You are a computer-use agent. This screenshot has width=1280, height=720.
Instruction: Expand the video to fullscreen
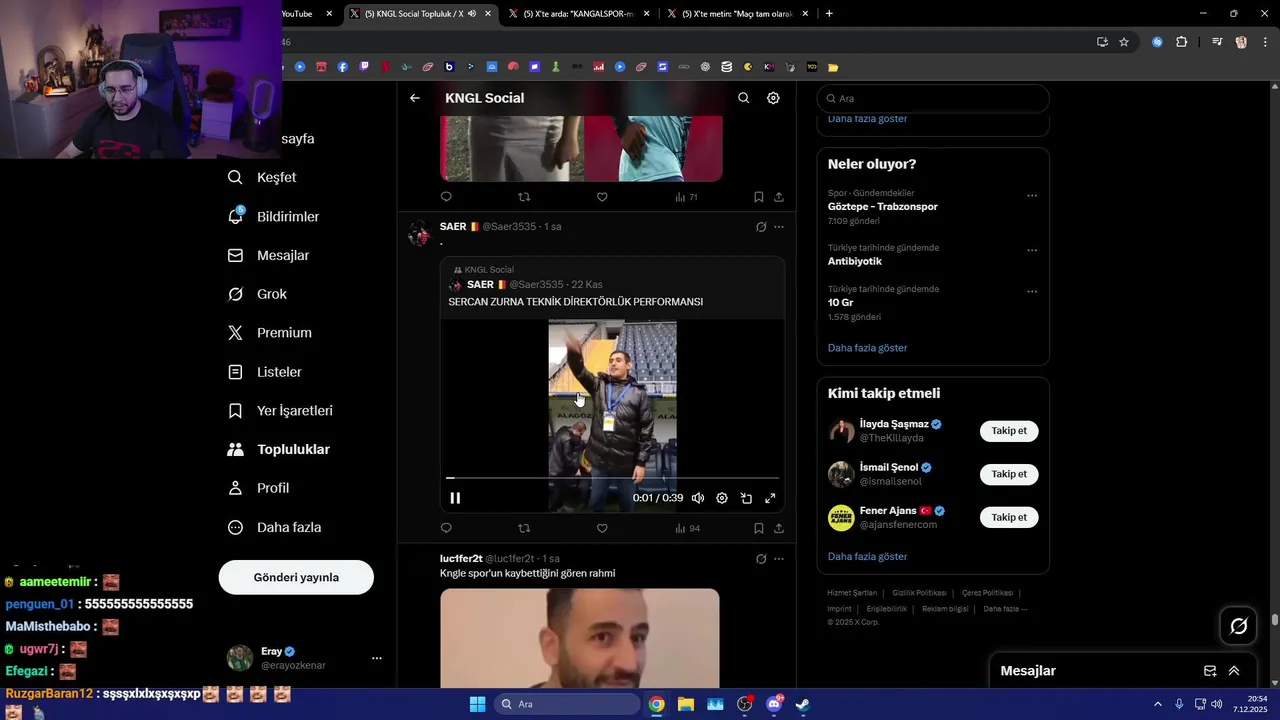click(x=770, y=498)
